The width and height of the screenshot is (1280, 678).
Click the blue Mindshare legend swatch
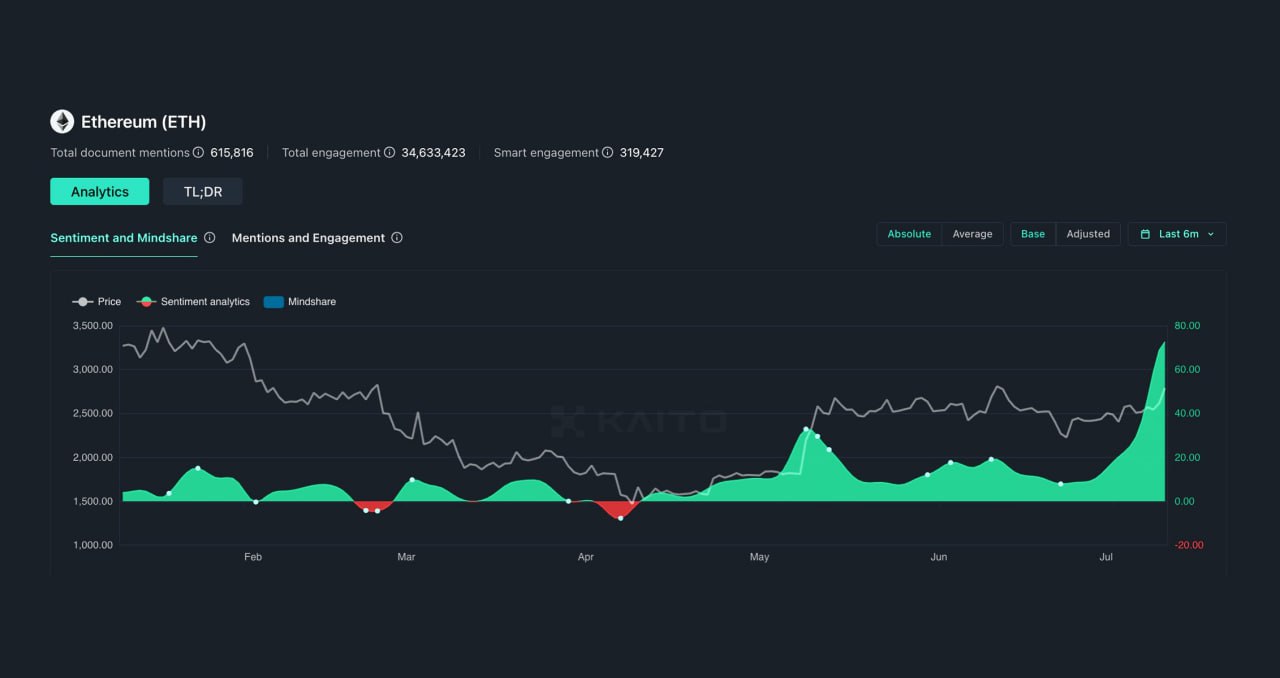pos(273,302)
